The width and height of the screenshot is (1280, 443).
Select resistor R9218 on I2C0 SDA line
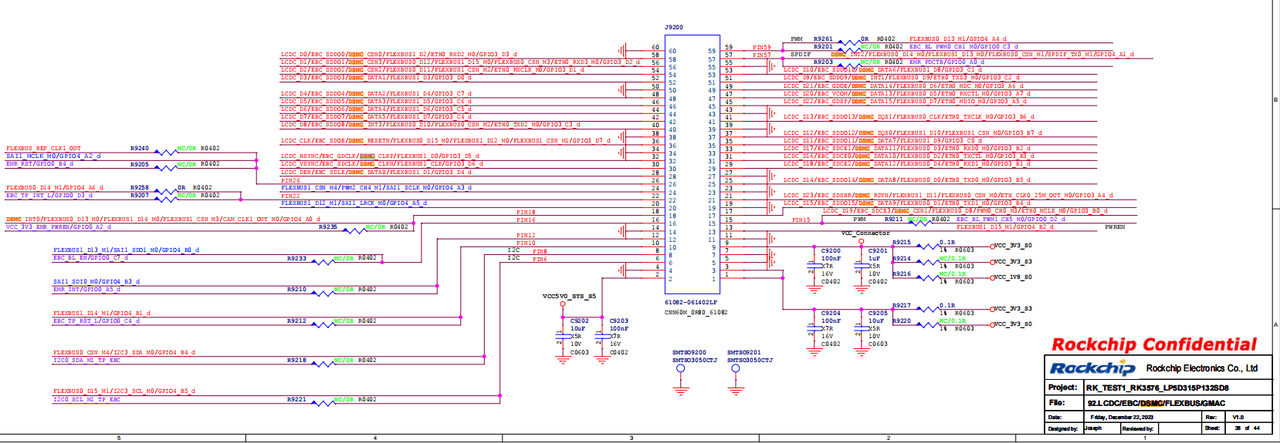click(296, 360)
